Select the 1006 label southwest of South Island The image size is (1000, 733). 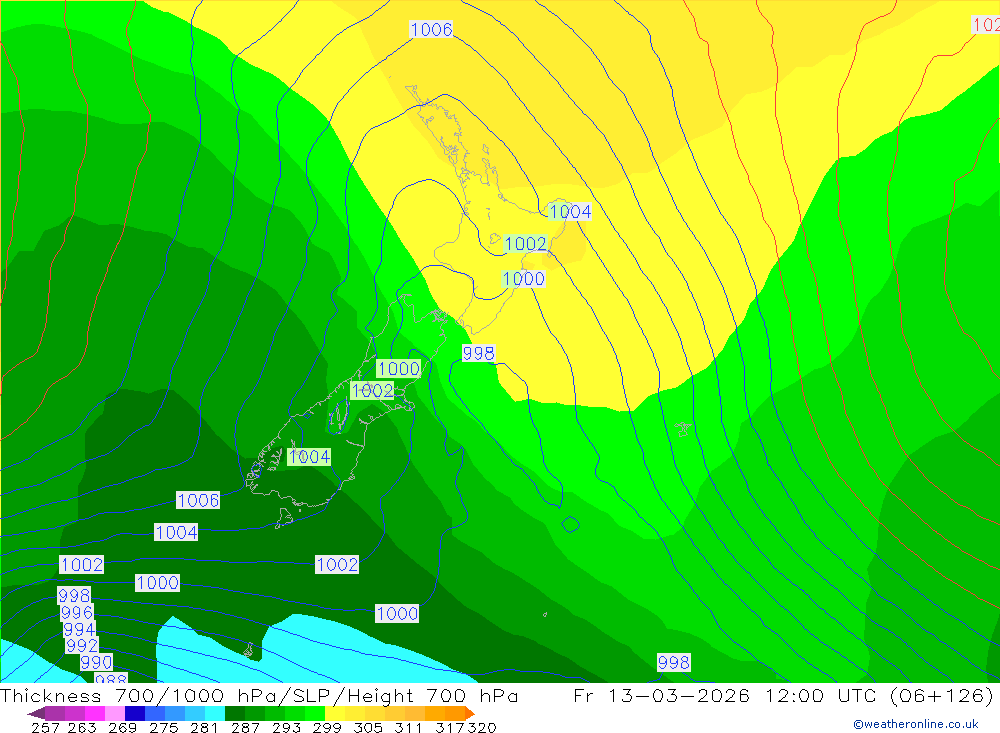pos(198,500)
